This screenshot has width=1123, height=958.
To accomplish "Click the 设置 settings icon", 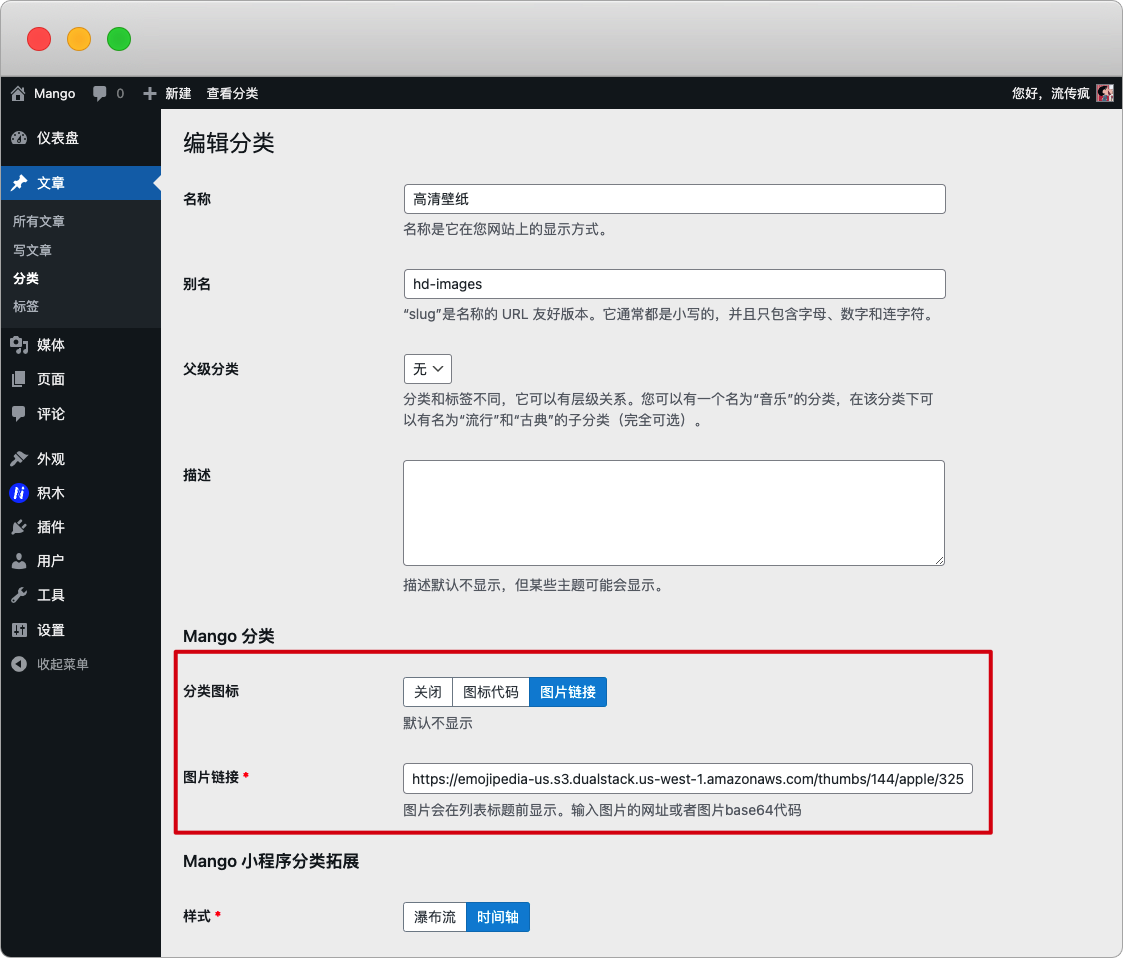I will 19,630.
